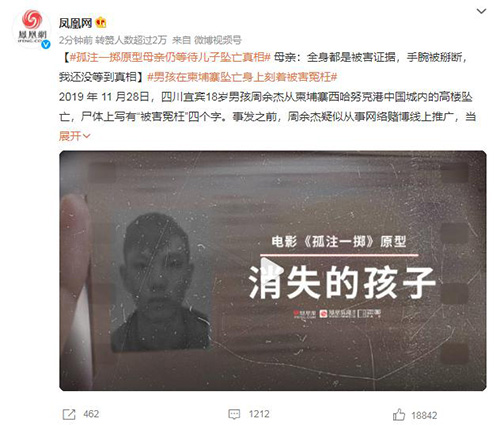Screen dimensions: 500x426
Task: Click the 微博视频号 source link
Action: 218,40
